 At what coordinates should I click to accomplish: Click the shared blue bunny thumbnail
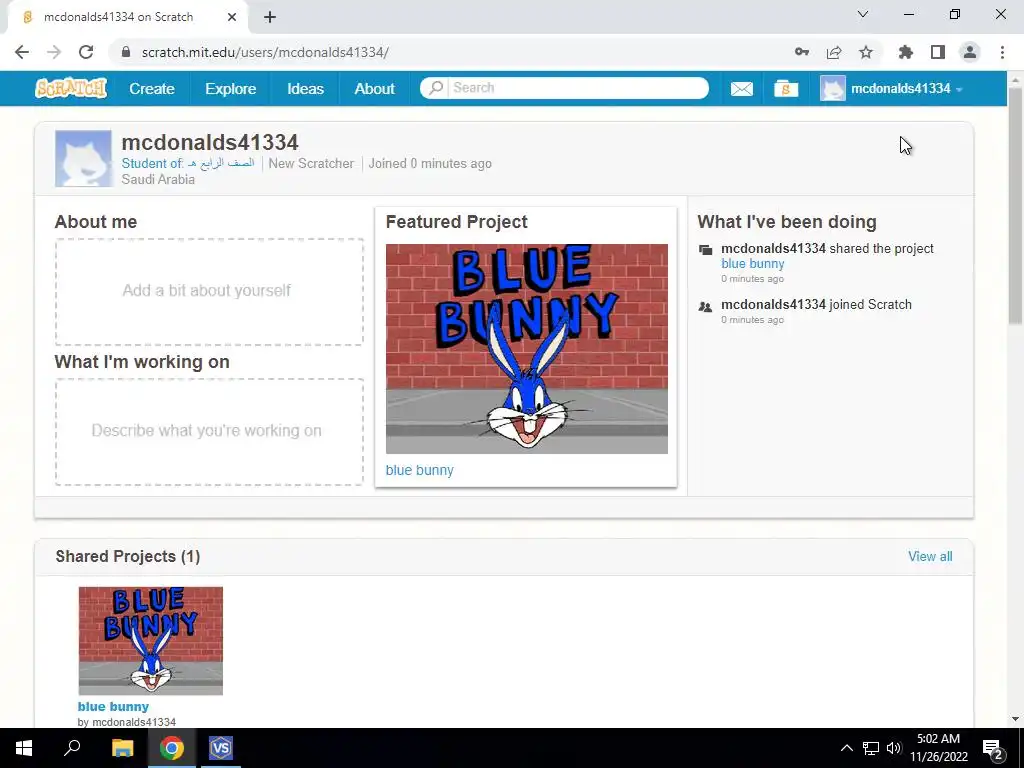tap(151, 641)
